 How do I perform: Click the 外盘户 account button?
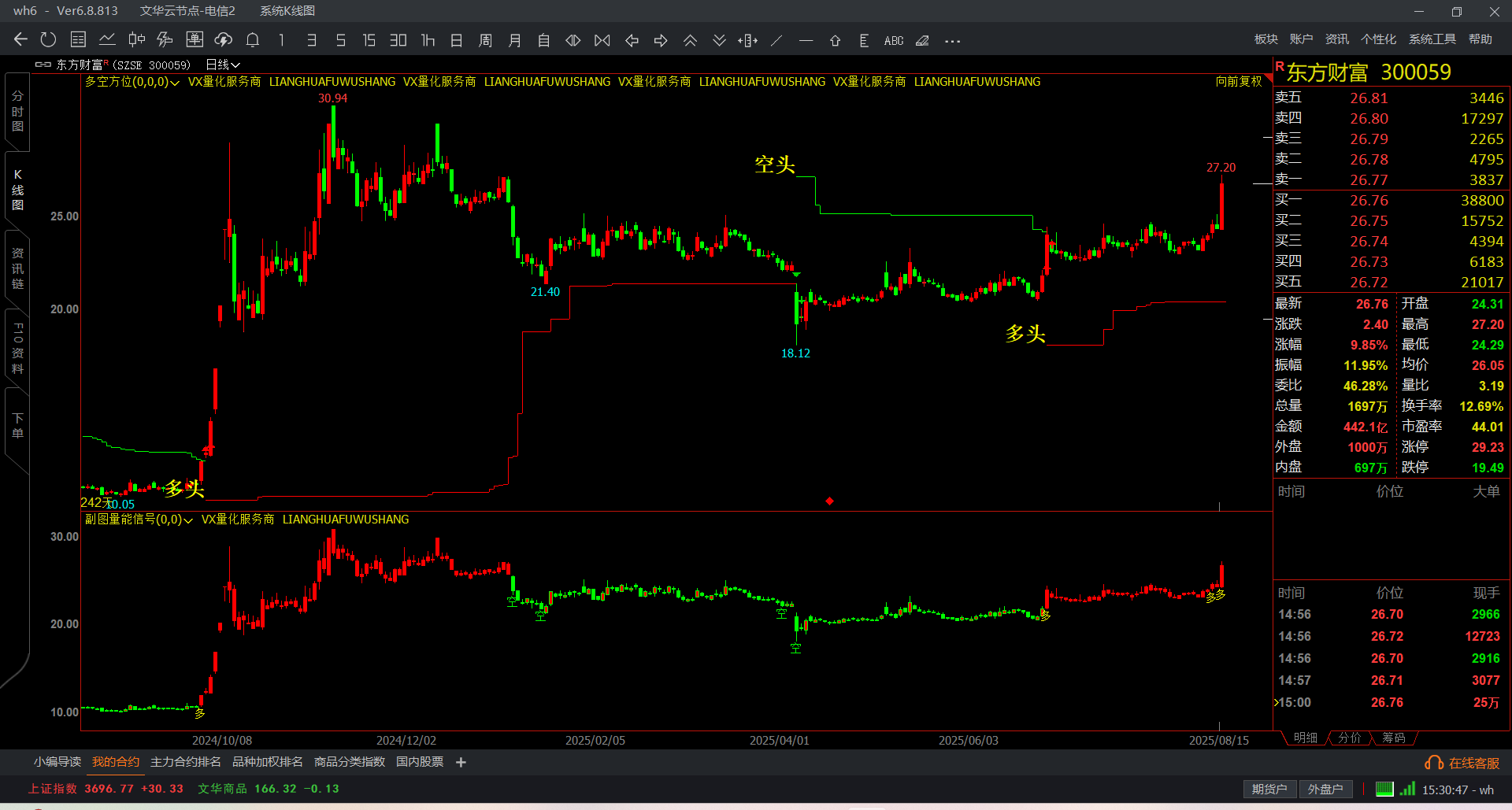pos(1325,790)
